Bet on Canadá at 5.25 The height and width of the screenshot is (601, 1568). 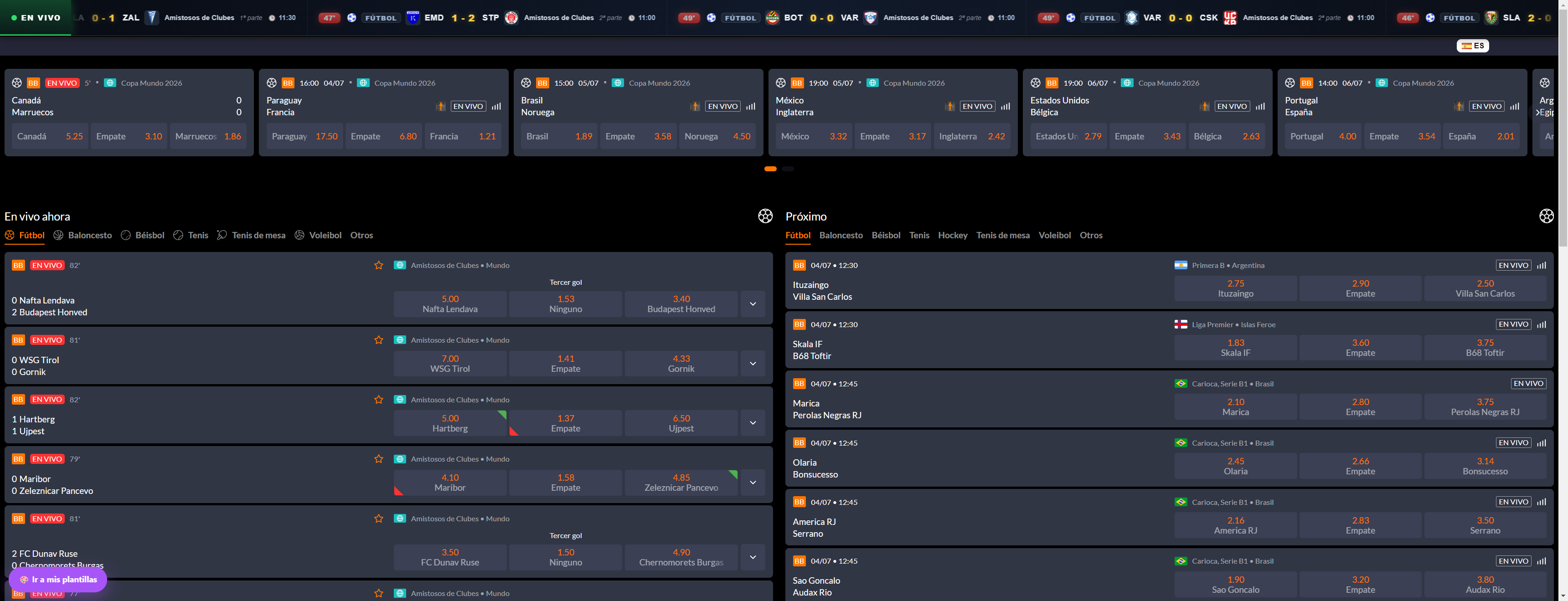click(x=50, y=136)
